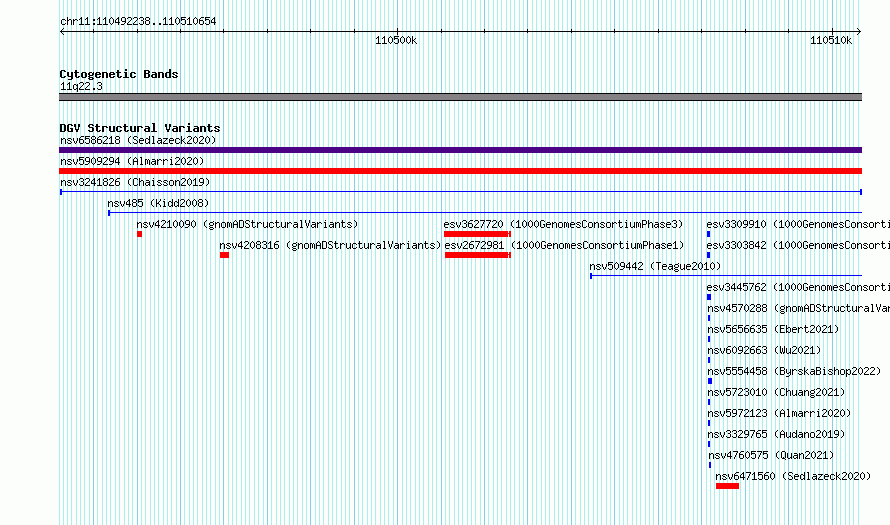
Task: Select the red nsv5909294 variant bar
Action: 460,171
